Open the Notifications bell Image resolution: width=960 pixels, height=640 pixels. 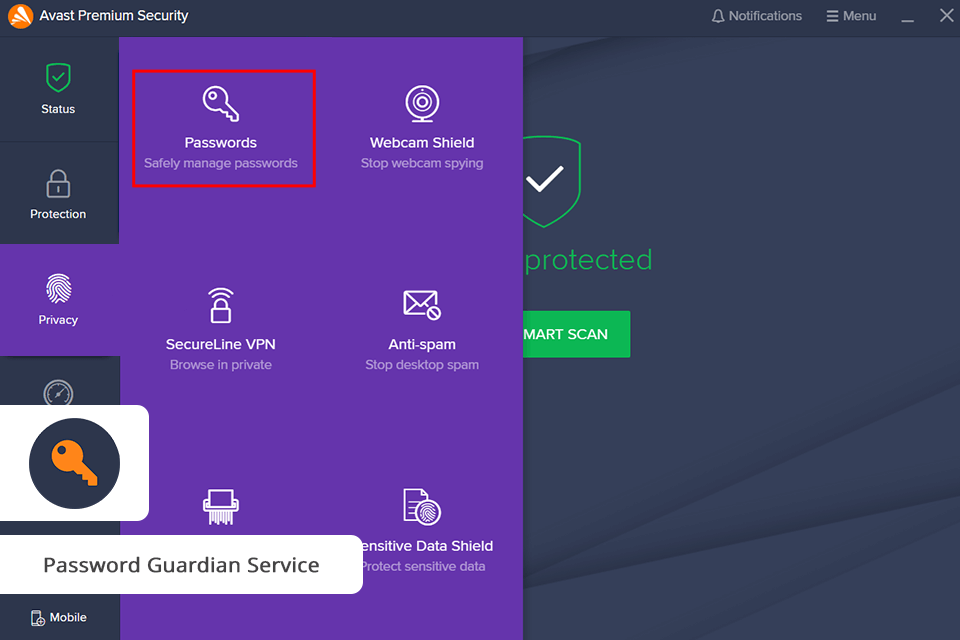pos(757,16)
